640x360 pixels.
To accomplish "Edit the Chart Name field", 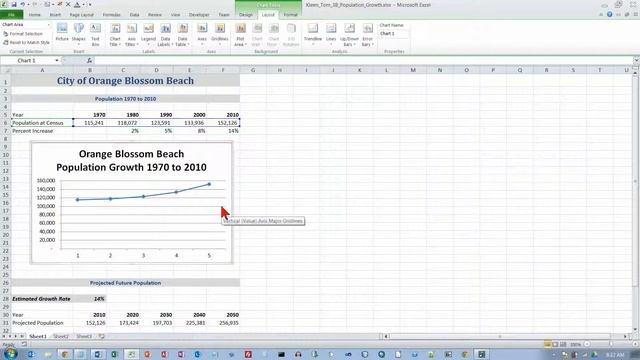I will coord(393,33).
